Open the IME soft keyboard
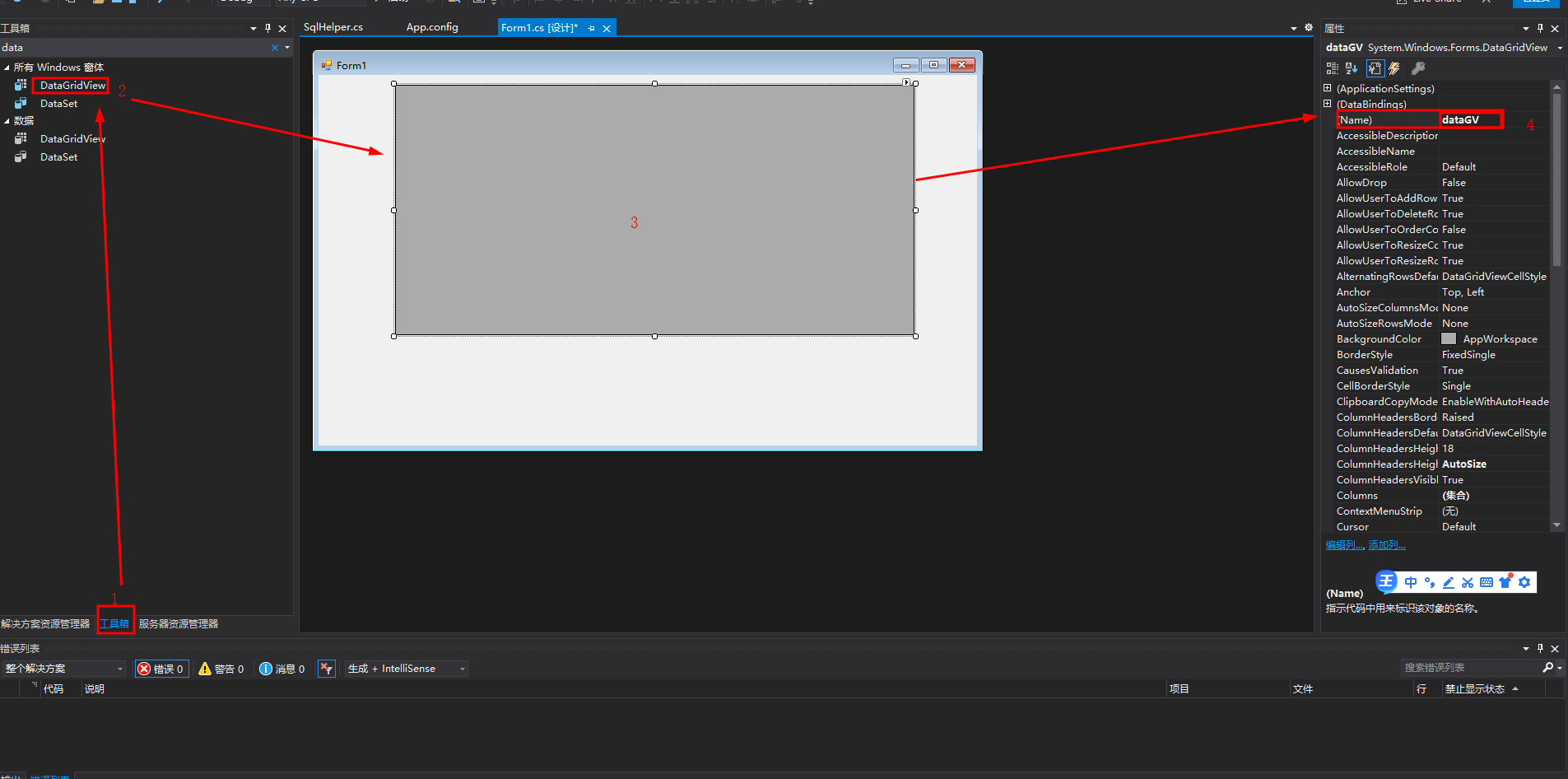Image resolution: width=1568 pixels, height=779 pixels. (1487, 582)
